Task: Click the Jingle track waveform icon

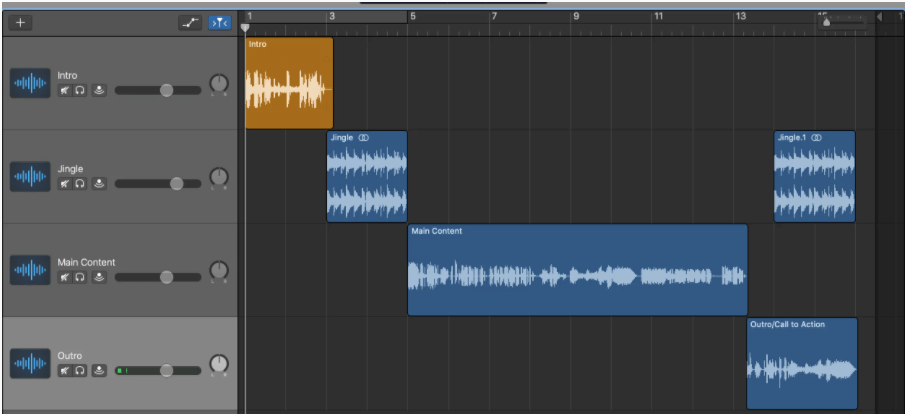Action: (30, 177)
